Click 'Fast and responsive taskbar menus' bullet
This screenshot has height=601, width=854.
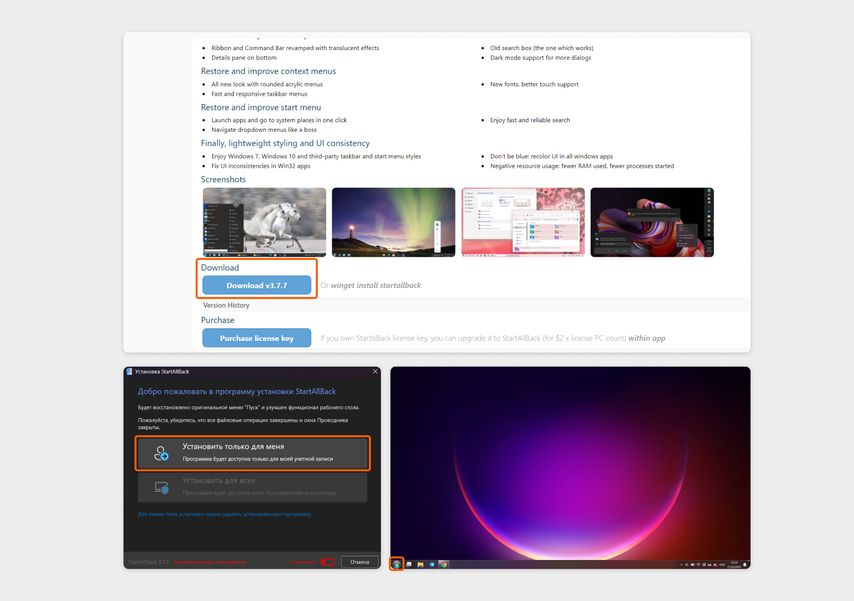click(259, 94)
